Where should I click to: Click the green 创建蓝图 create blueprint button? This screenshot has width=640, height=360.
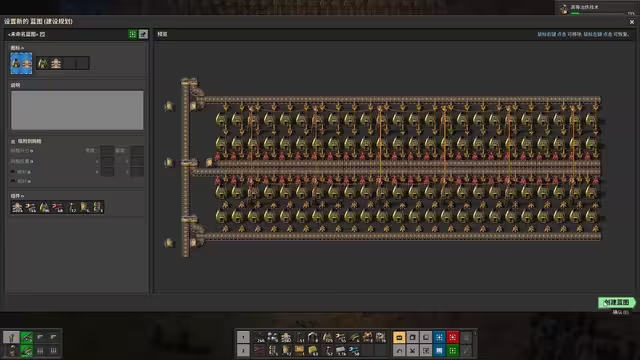pos(616,302)
